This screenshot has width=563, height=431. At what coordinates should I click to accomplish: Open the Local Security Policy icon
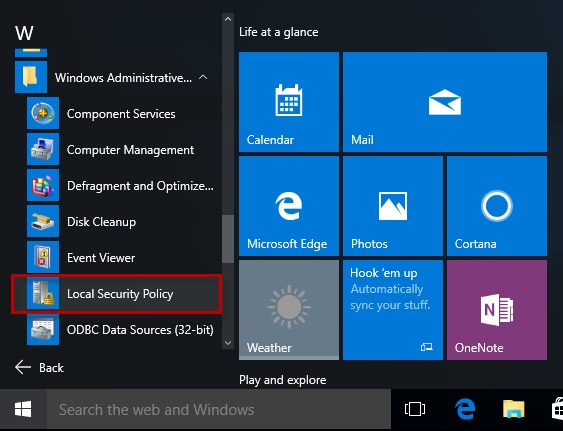(43, 293)
